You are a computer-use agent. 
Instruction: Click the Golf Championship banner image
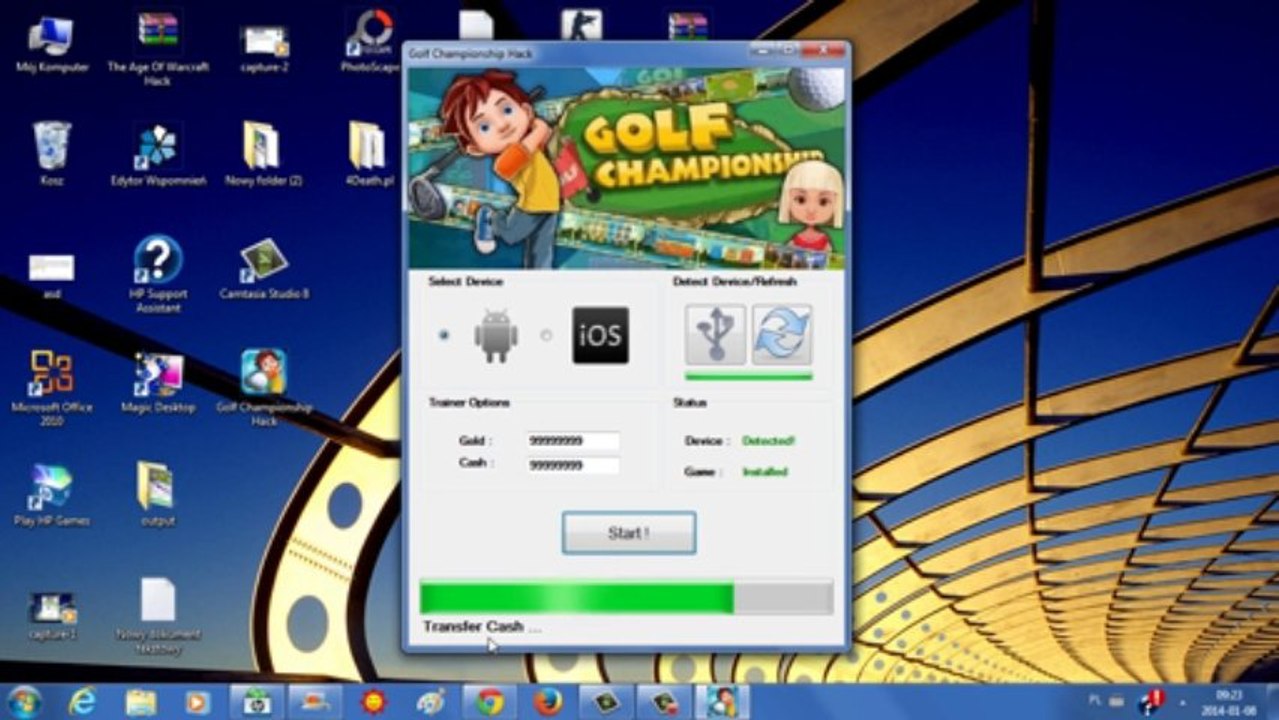coord(627,168)
